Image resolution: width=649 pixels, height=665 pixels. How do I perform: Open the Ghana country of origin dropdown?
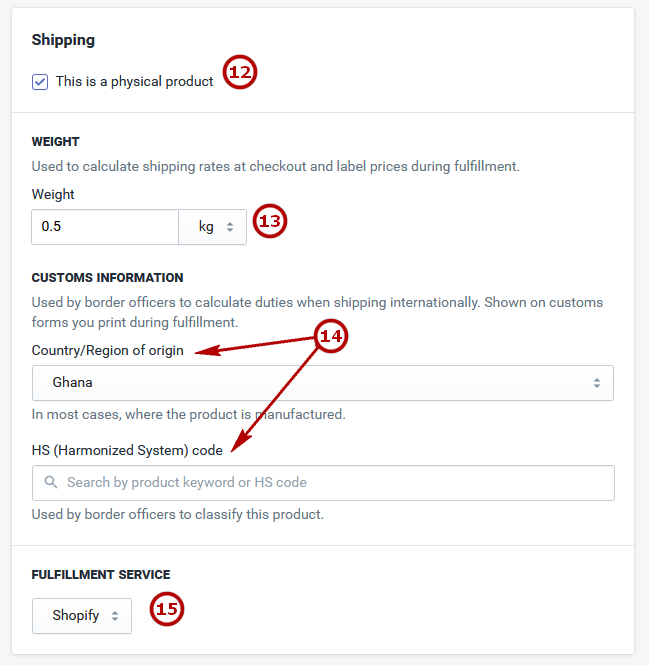coord(323,383)
